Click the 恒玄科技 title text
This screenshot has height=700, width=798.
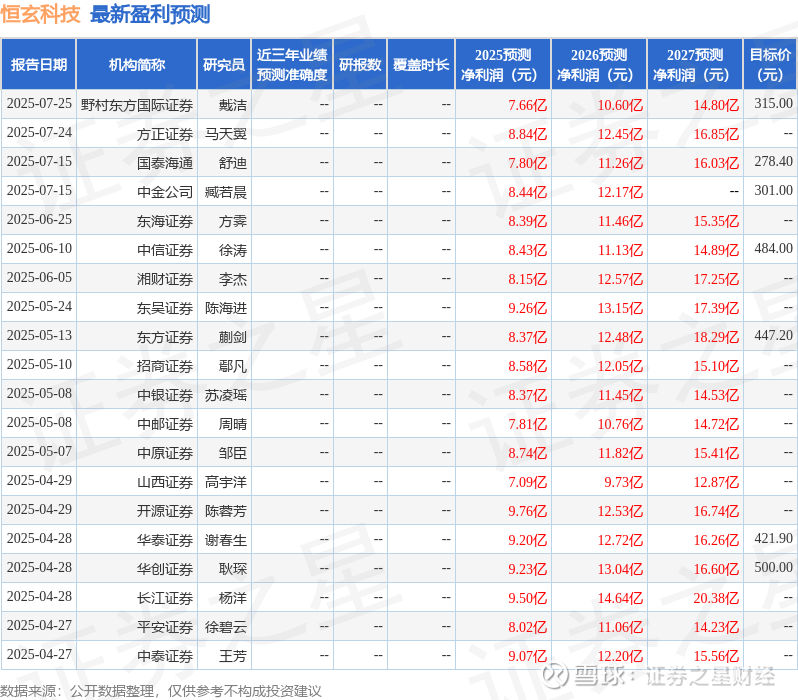tap(41, 14)
